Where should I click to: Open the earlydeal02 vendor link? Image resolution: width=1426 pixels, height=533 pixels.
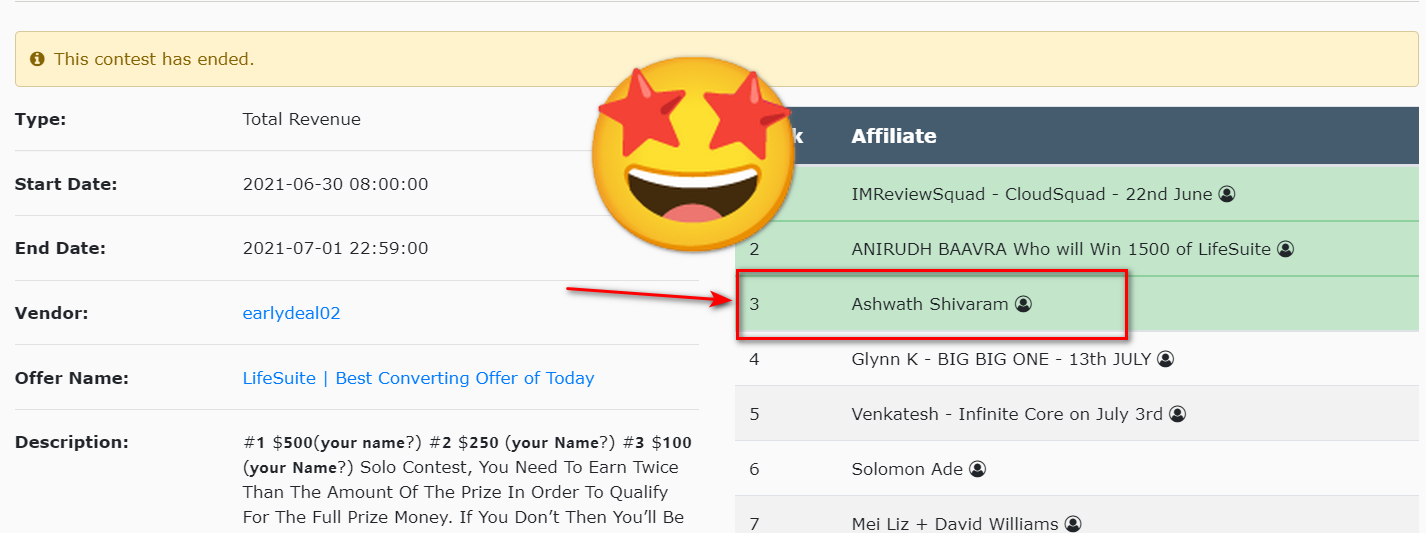tap(291, 313)
